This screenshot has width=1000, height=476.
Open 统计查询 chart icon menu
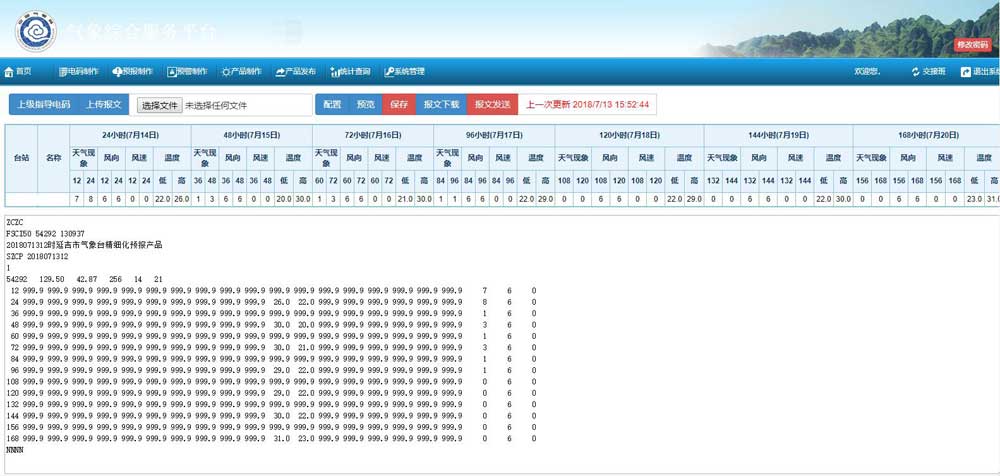pos(334,72)
